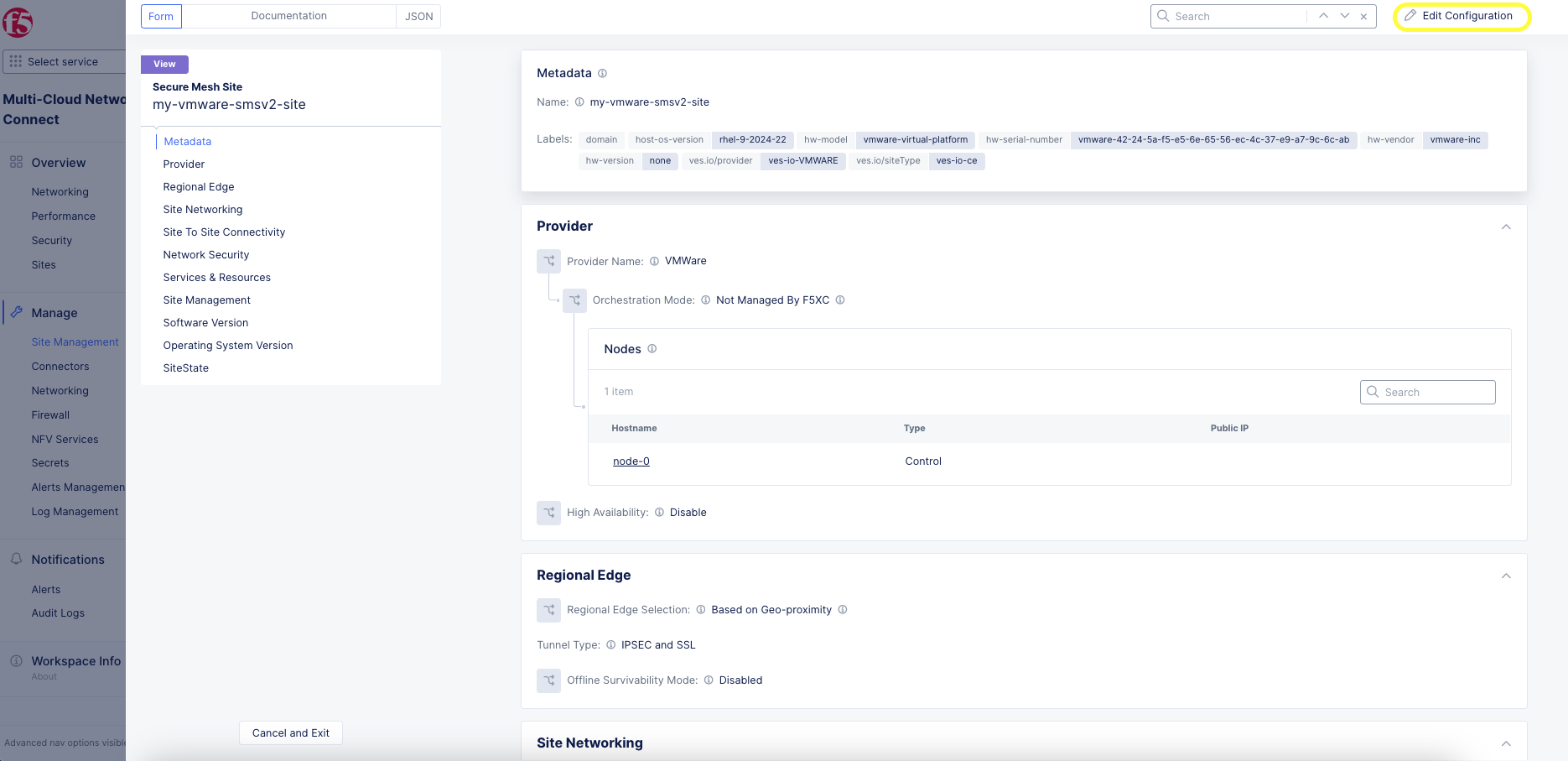Jump to Site To Site Connectivity section
Image resolution: width=1568 pixels, height=761 pixels.
pos(224,232)
